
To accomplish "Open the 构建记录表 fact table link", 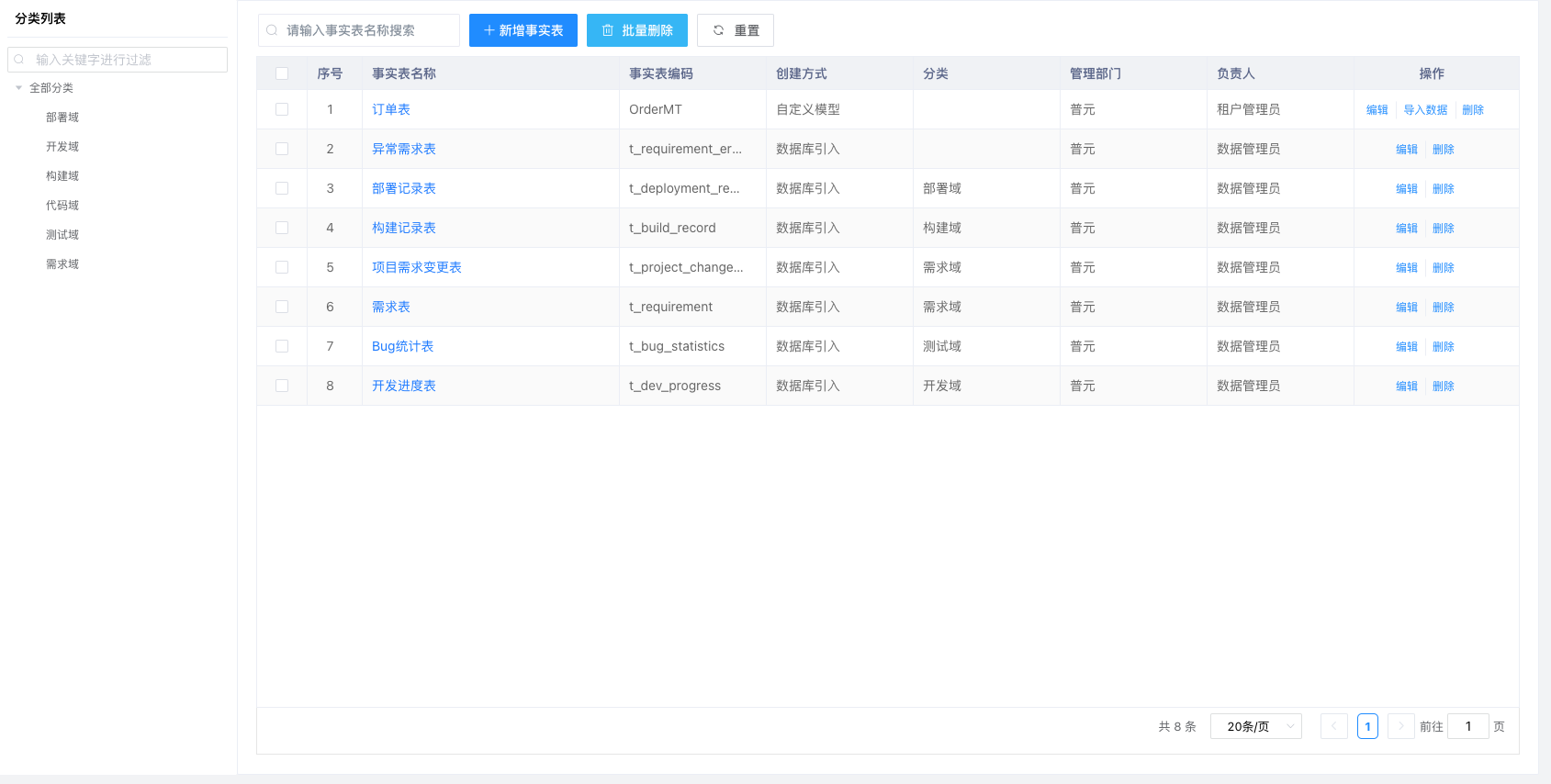I will click(x=403, y=228).
